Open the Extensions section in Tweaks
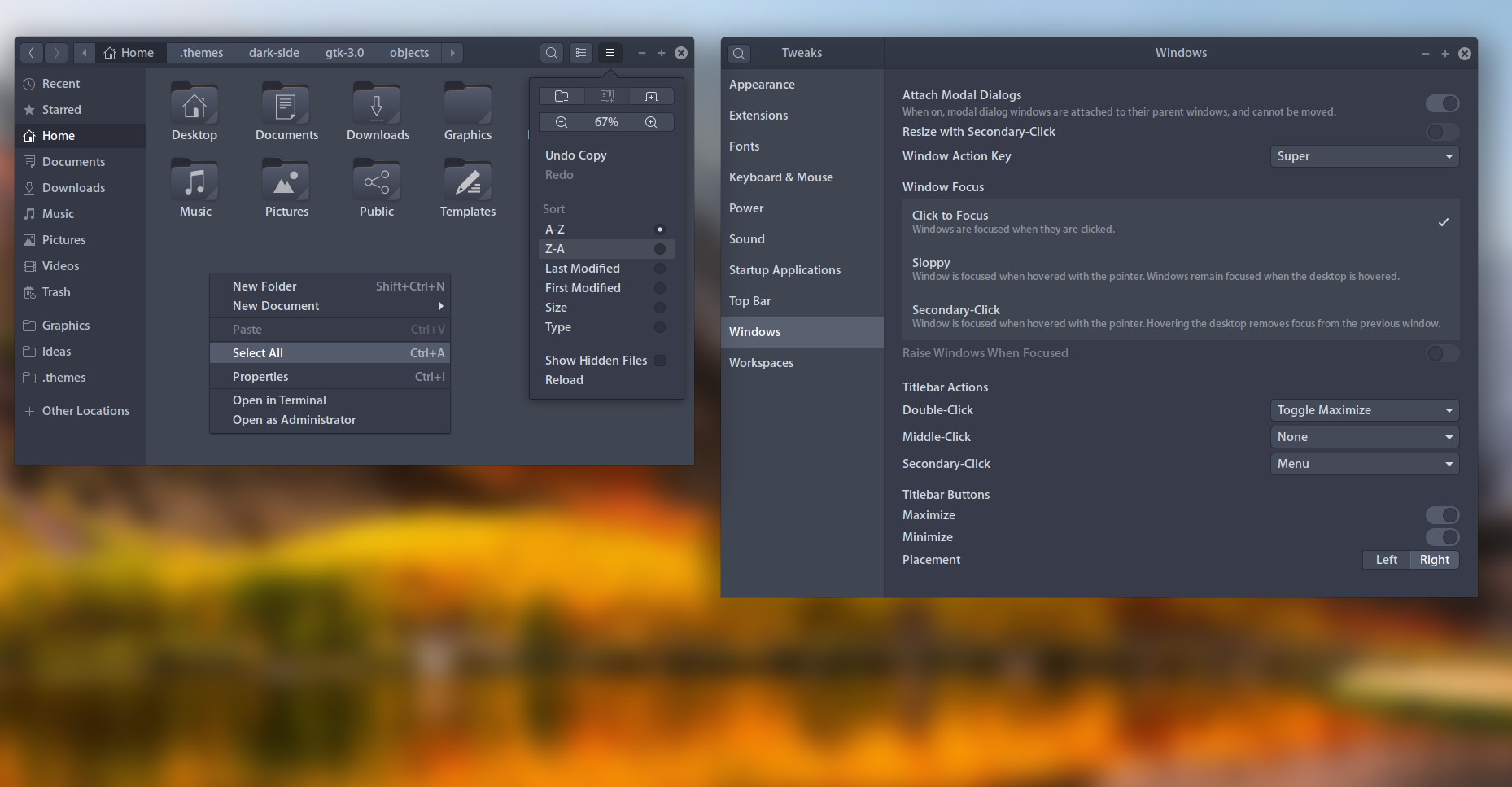Screen dimensions: 1512x787 802,116
